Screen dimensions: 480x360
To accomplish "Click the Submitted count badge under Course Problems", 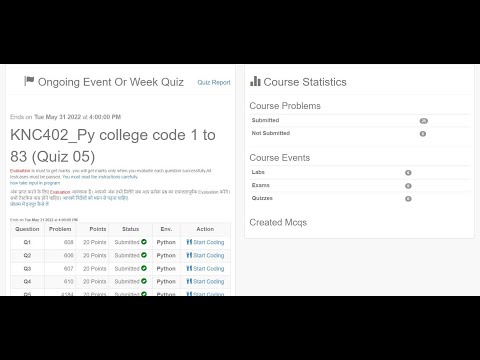I will [424, 121].
